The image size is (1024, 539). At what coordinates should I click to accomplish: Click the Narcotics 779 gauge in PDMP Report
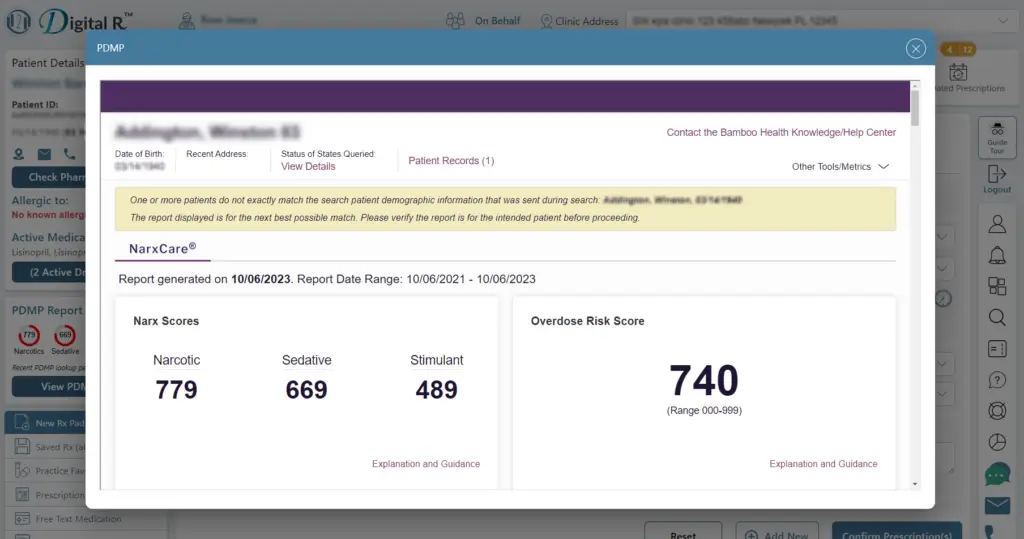29,335
